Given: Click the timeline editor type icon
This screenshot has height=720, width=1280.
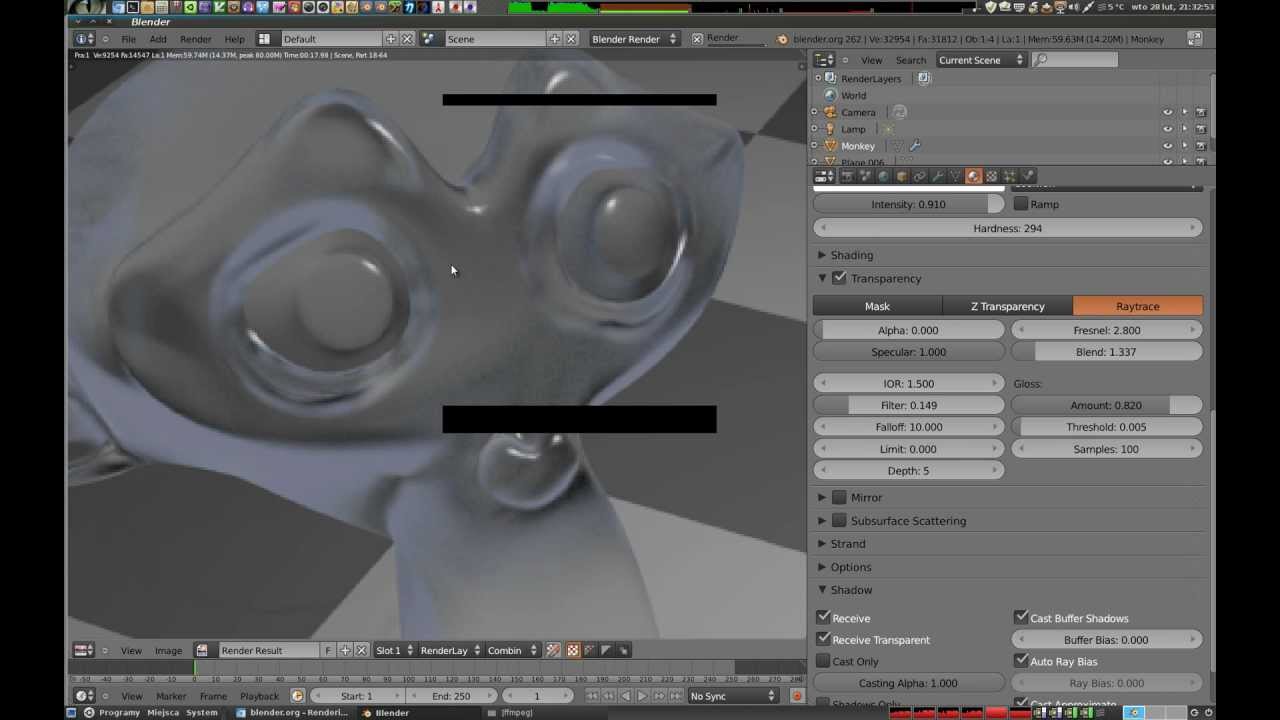Looking at the screenshot, I should pos(84,696).
